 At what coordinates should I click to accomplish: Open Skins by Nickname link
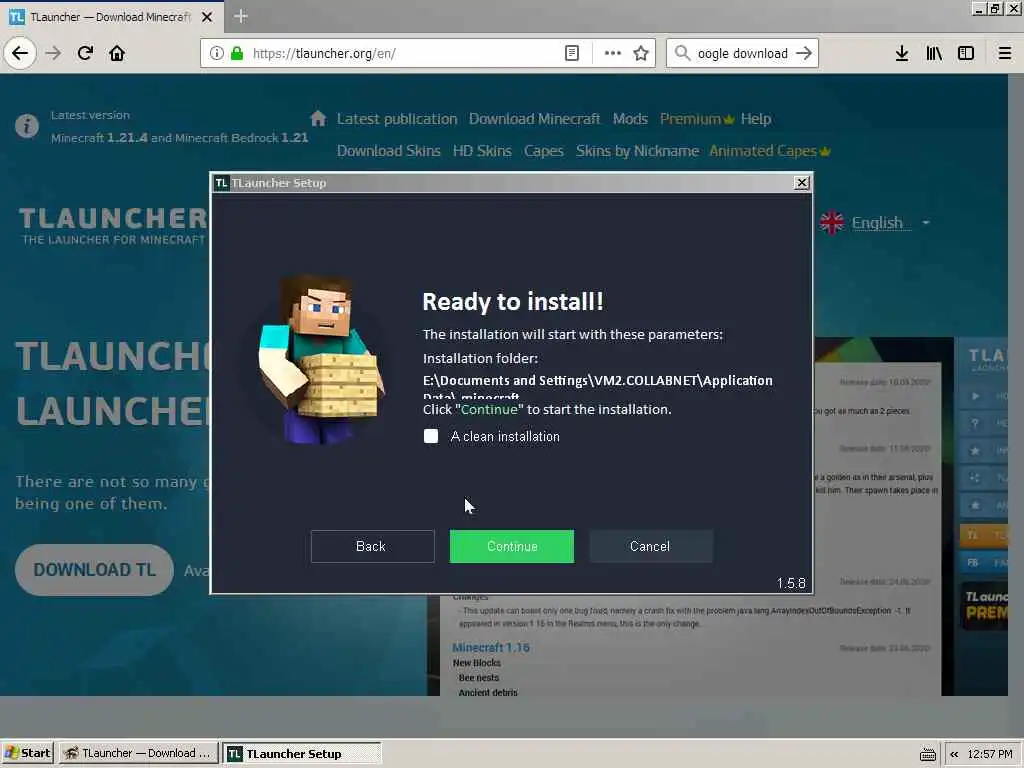coord(637,151)
